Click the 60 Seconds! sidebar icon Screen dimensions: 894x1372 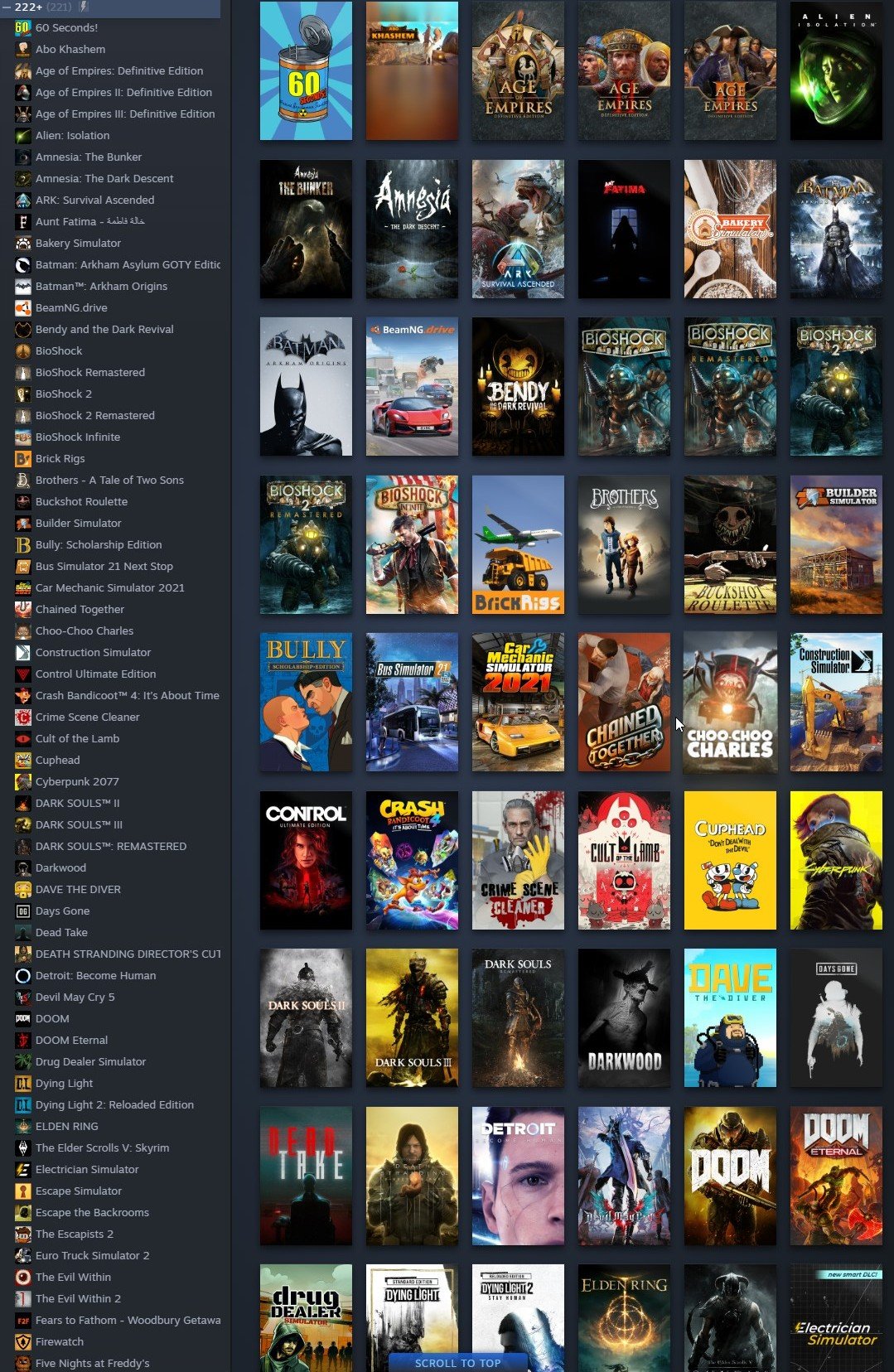(x=23, y=27)
